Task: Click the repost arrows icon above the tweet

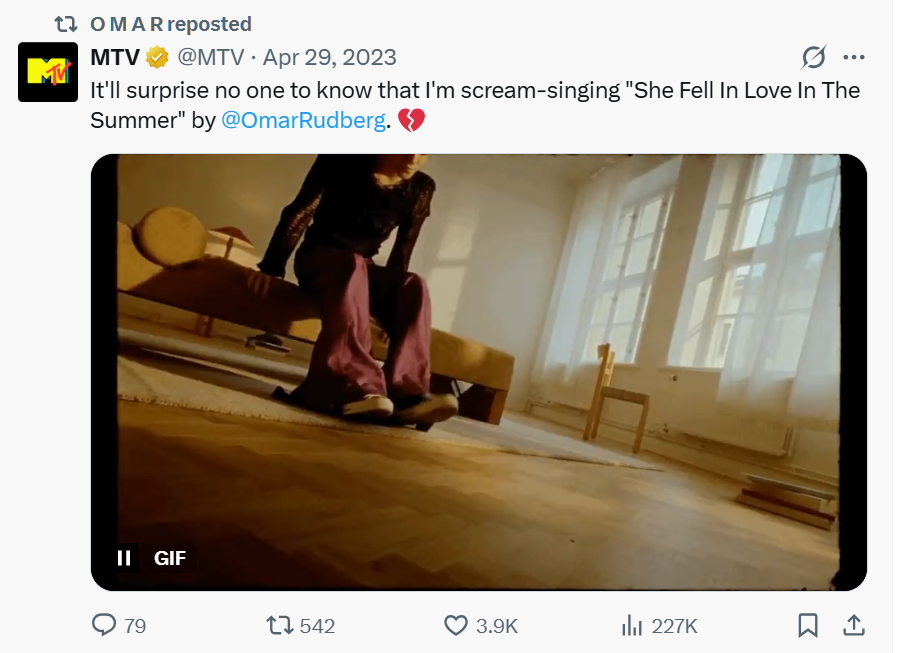Action: coord(66,24)
